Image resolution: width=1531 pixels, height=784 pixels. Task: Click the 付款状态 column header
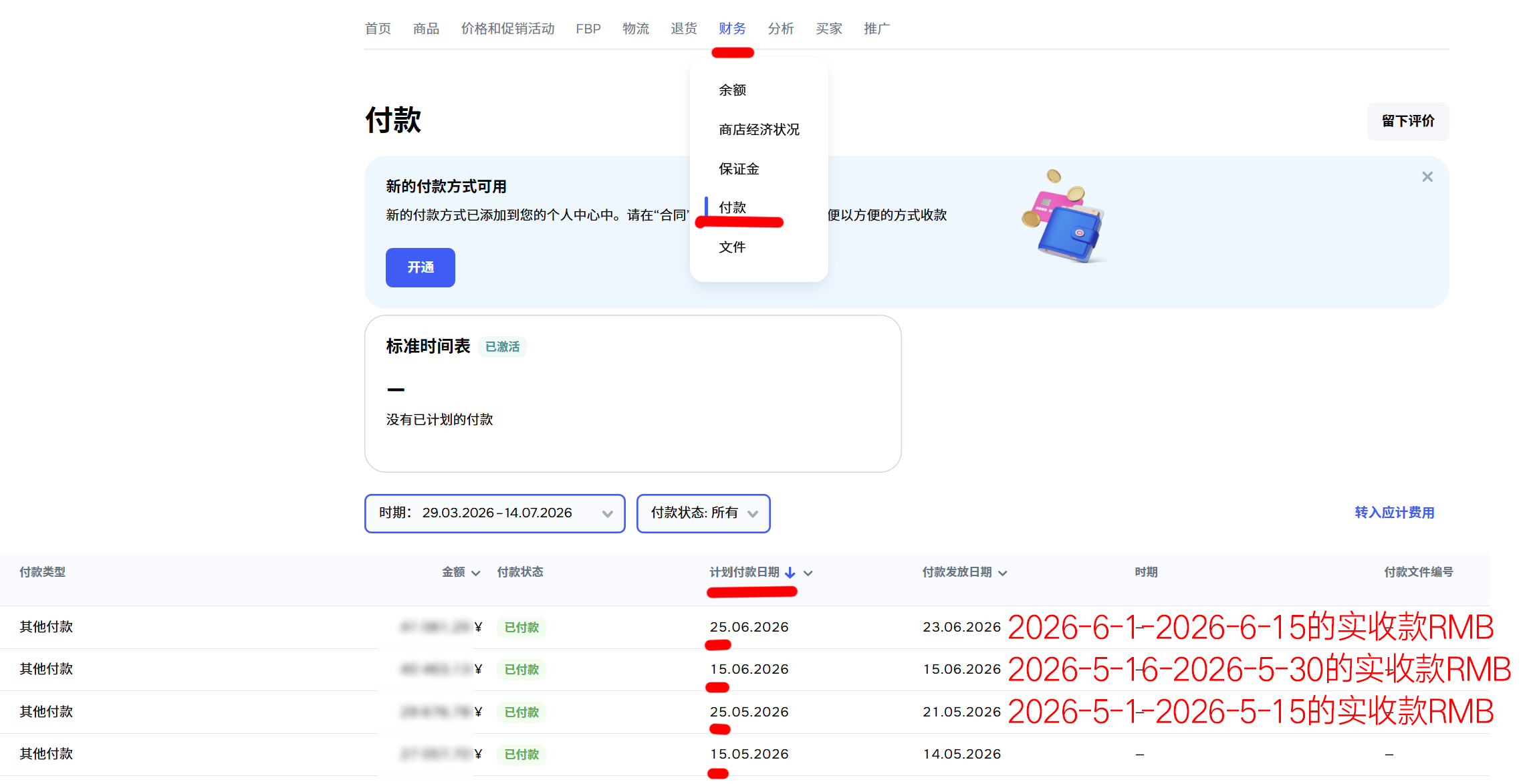[520, 572]
